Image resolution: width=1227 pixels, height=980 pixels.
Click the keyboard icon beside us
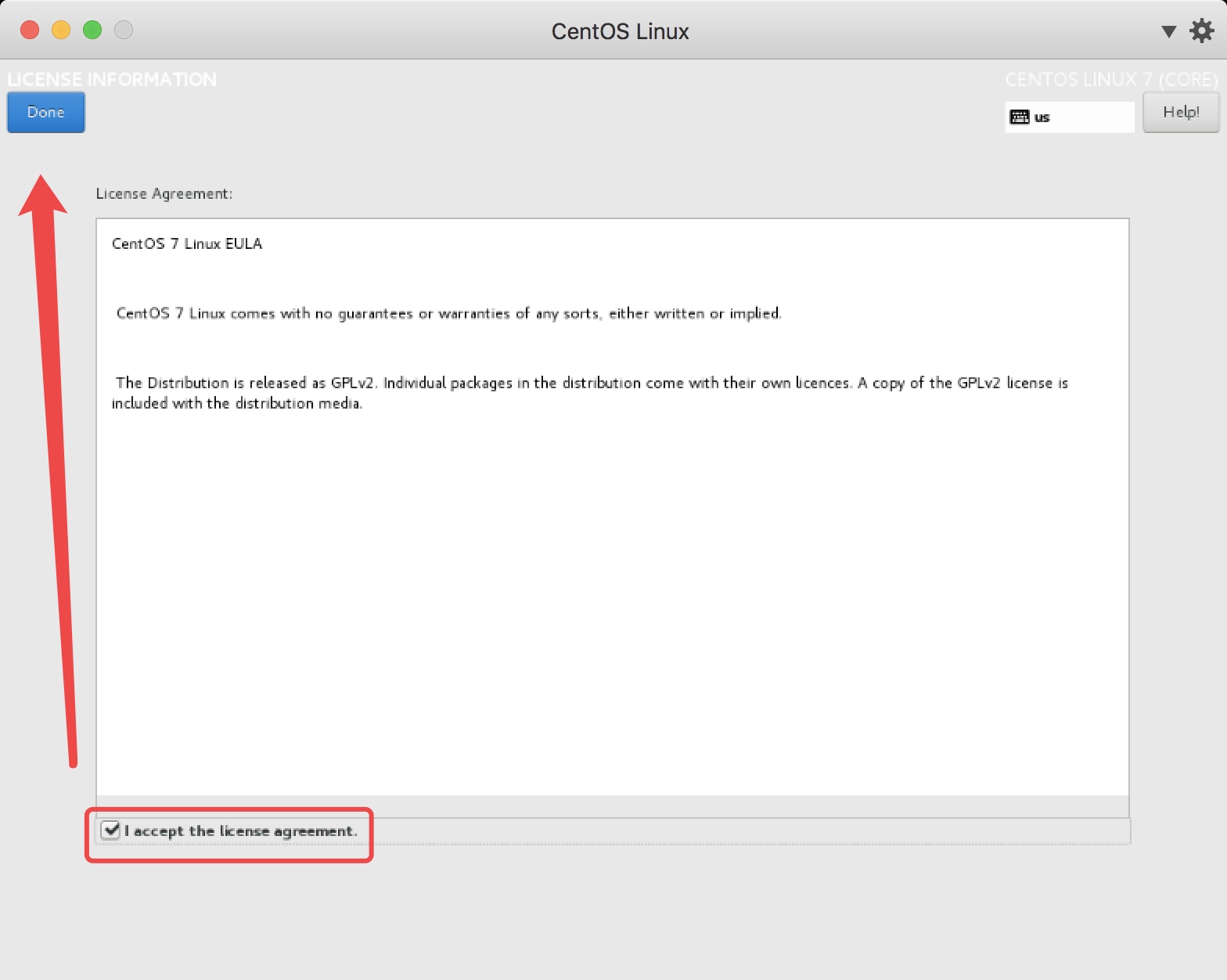(x=1020, y=117)
